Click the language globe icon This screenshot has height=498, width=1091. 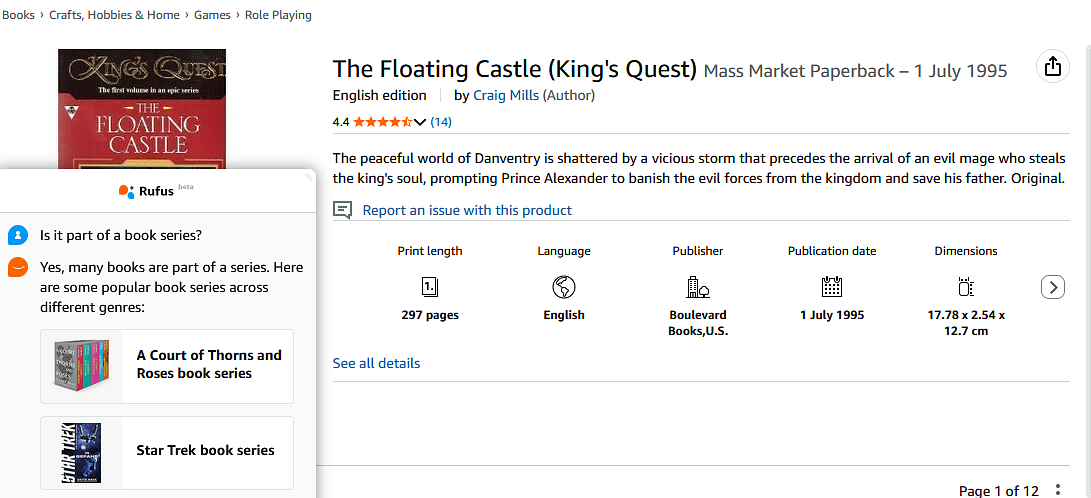[x=564, y=287]
